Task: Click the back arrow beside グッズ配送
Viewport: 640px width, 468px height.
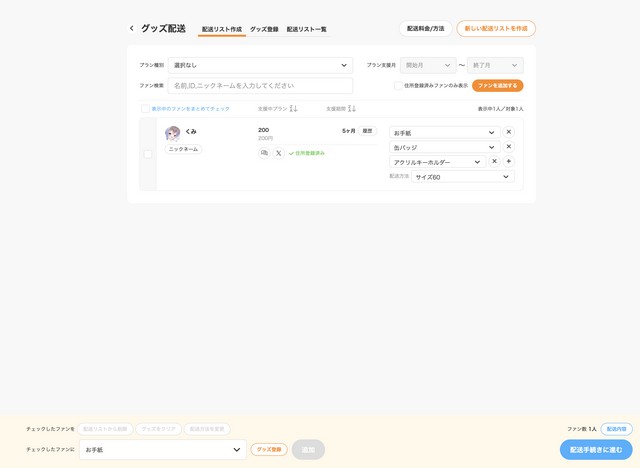Action: (131, 28)
